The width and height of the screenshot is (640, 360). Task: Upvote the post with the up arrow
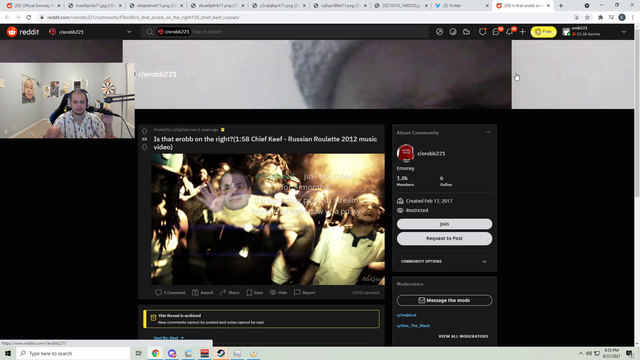[144, 131]
